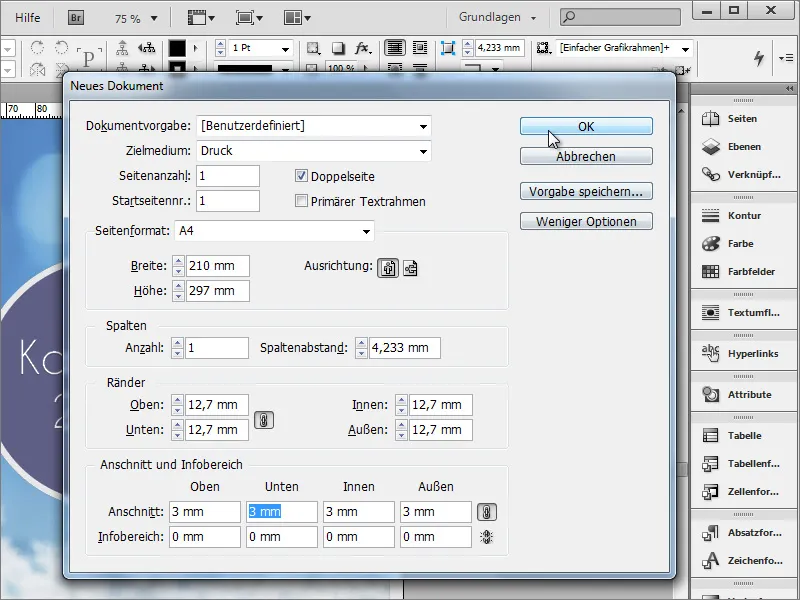This screenshot has height=600, width=800.
Task: Collapse the panel dock double arrows
Action: point(789,88)
